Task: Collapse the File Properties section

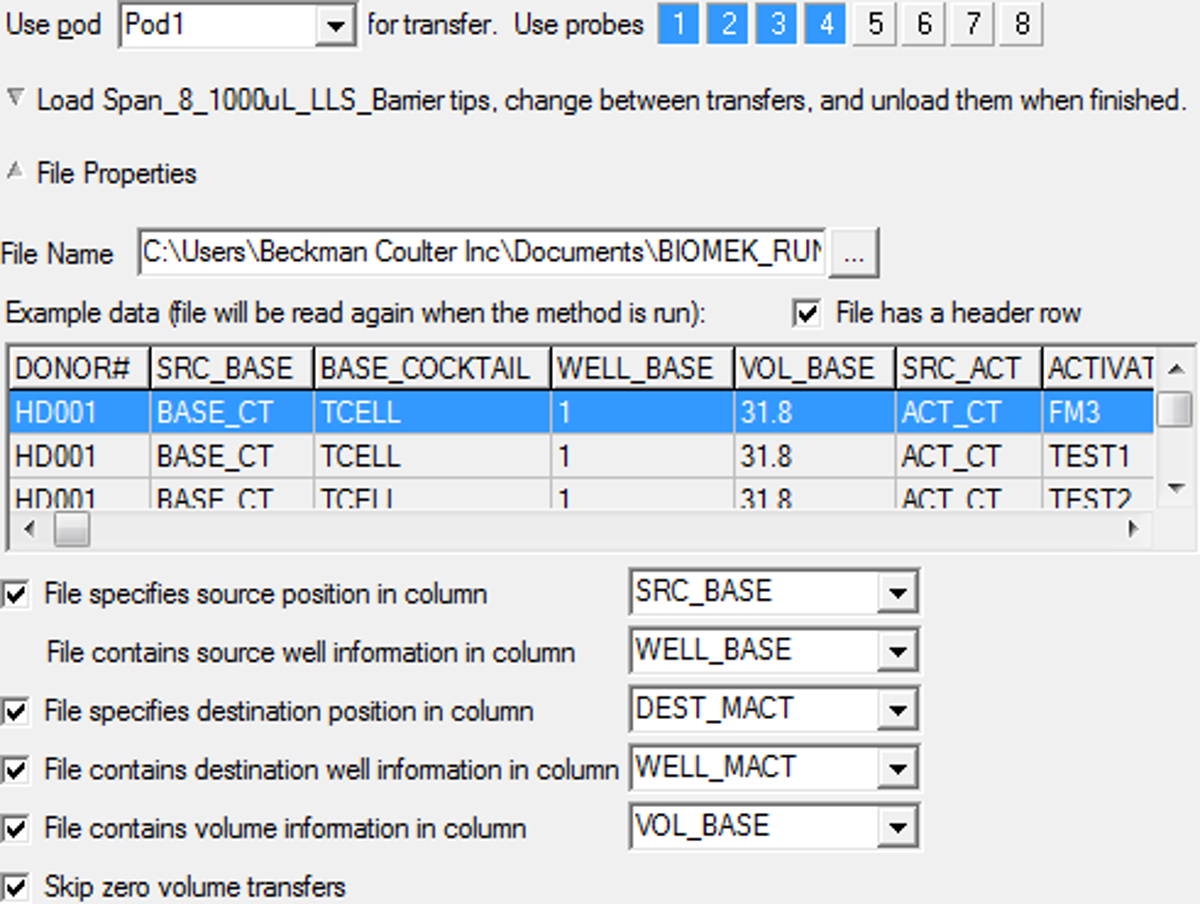Action: pos(15,172)
